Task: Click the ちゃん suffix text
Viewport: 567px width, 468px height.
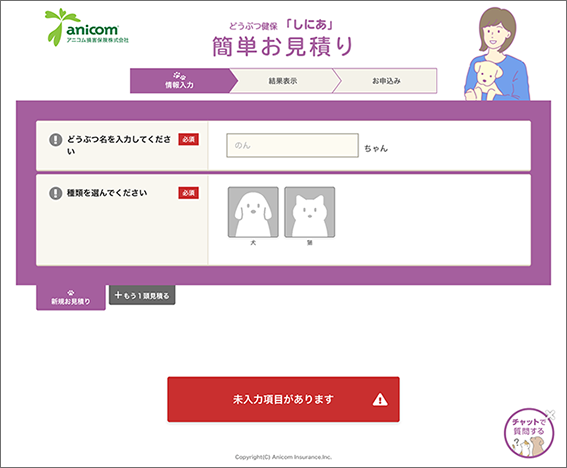Action: (x=376, y=148)
